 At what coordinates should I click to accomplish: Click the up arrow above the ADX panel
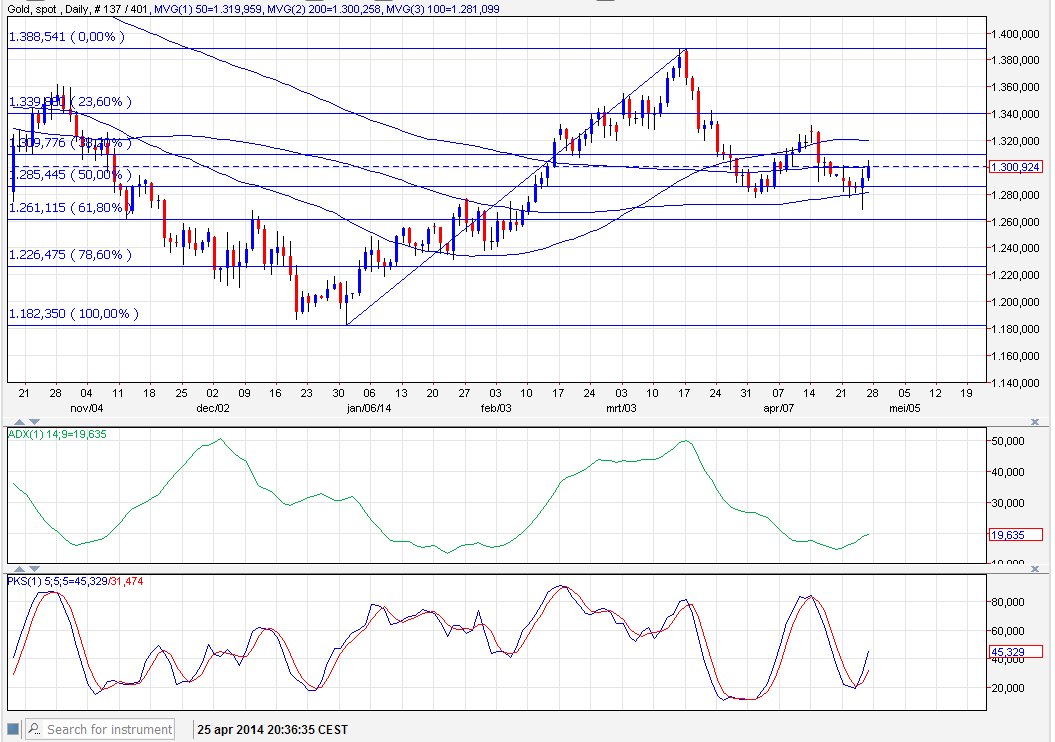[x=20, y=422]
